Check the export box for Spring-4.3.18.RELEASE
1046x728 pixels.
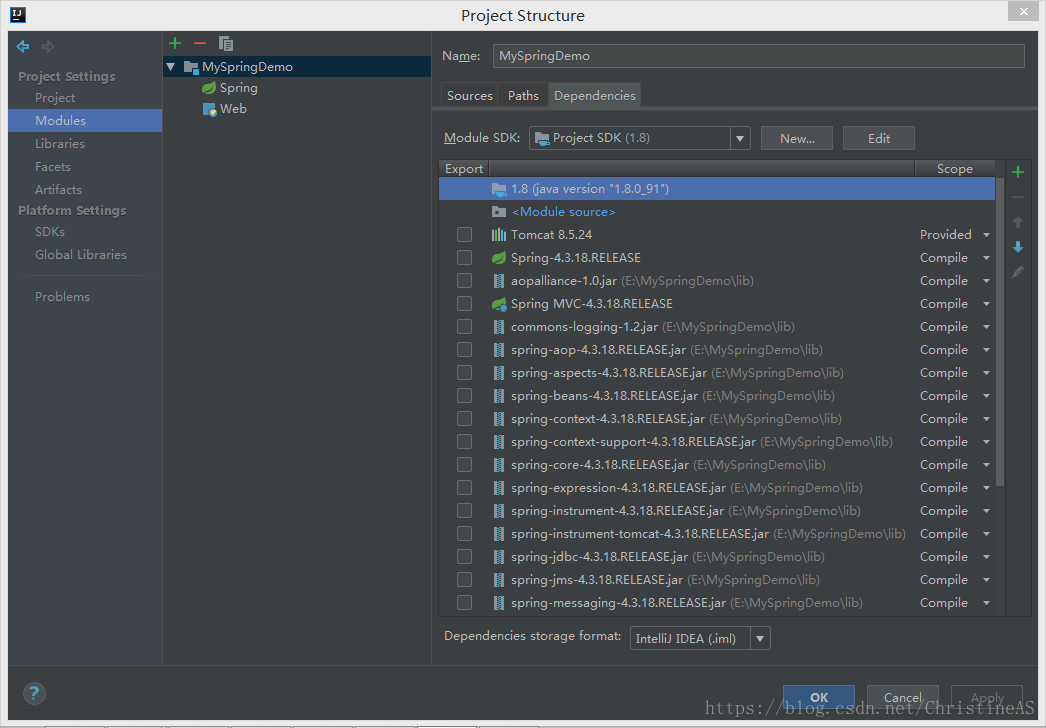(x=464, y=258)
